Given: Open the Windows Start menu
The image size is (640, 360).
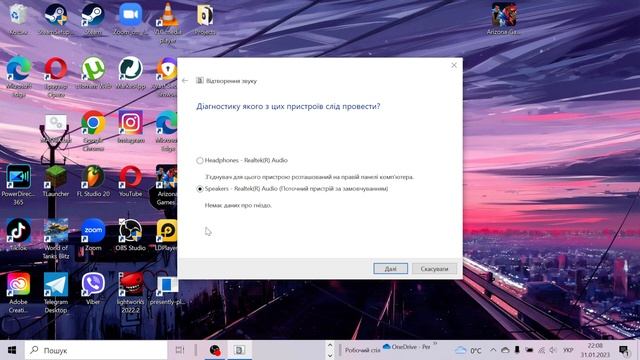Looking at the screenshot, I should pos(12,350).
